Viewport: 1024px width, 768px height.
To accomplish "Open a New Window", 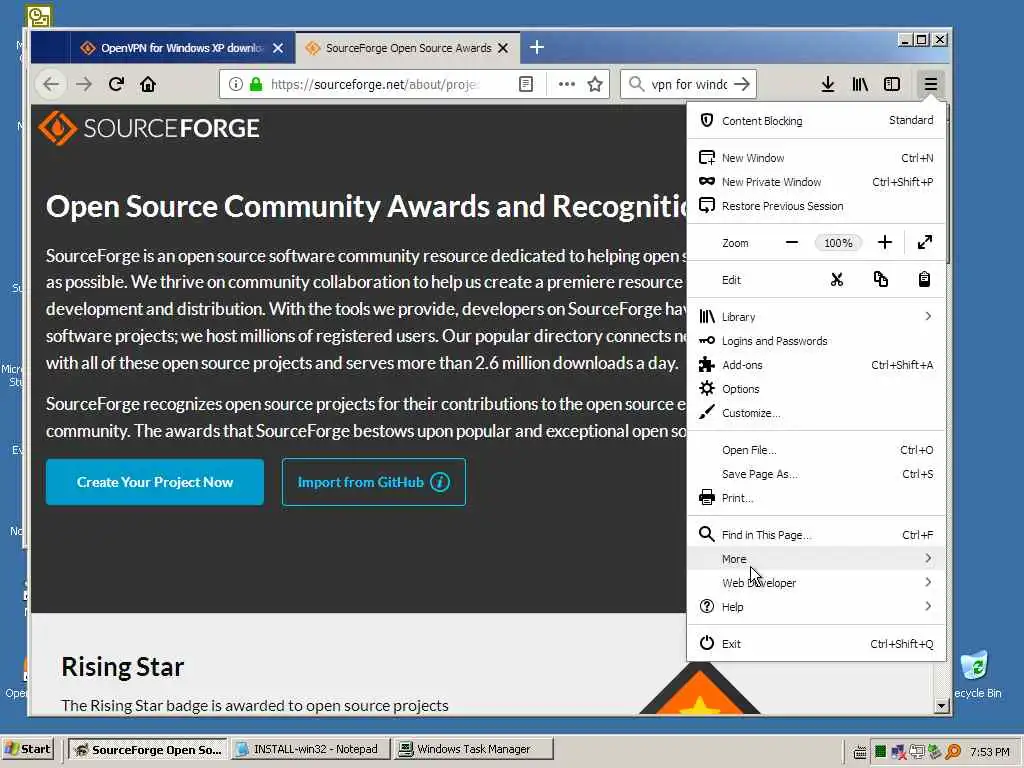I will click(x=816, y=158).
